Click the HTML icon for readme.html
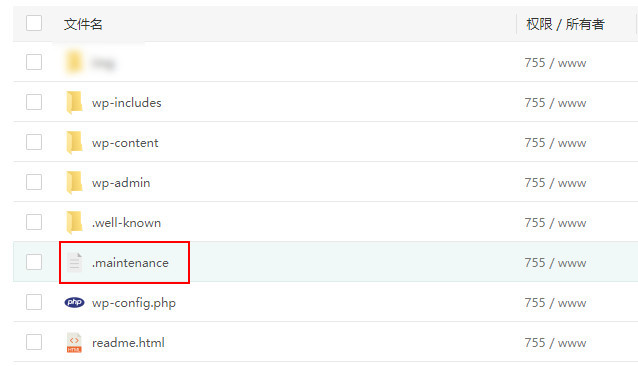 pos(74,342)
